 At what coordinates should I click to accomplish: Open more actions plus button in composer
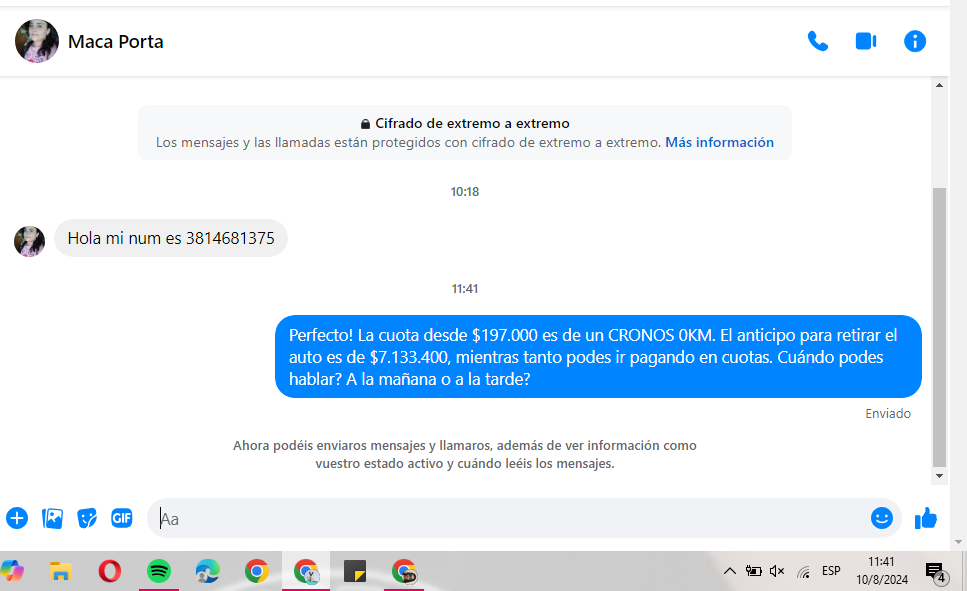(17, 518)
